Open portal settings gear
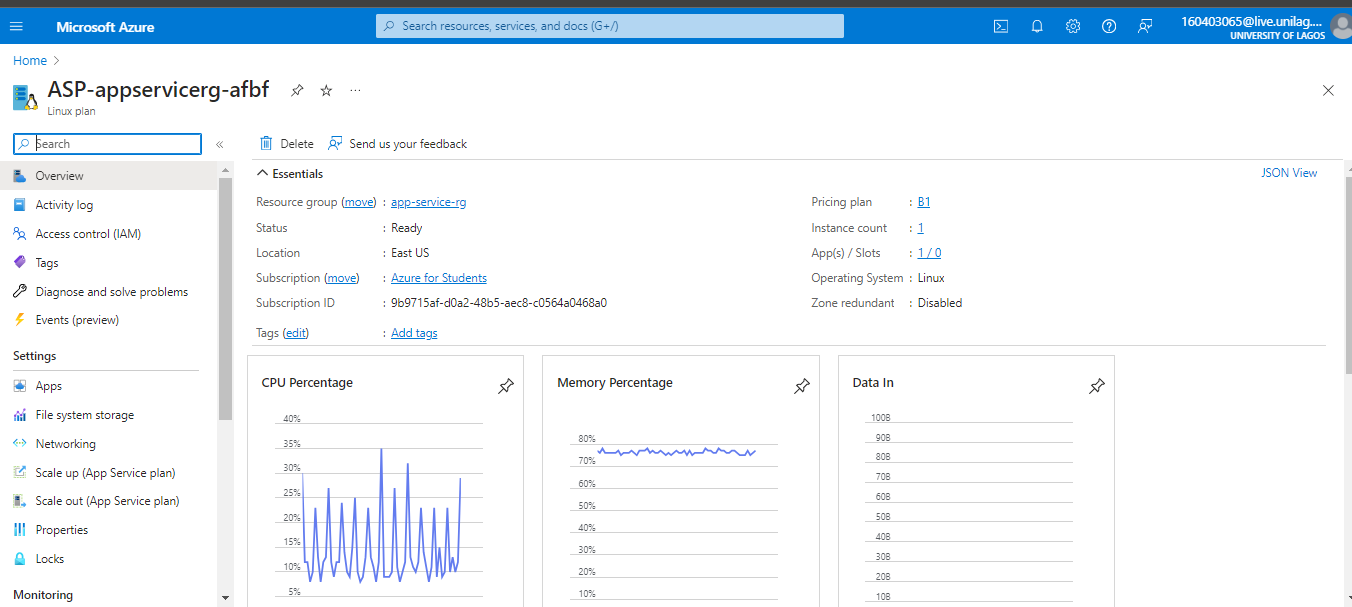 [x=1073, y=26]
